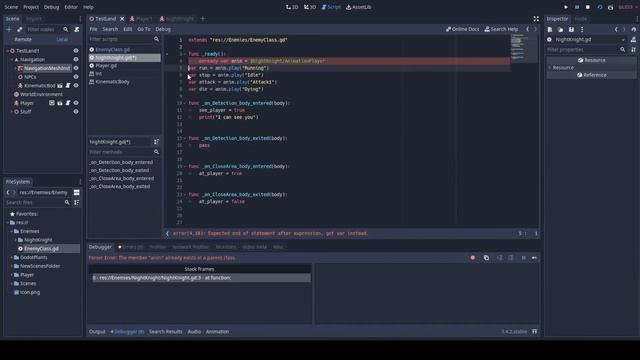Toggle visibility of NavigationMeshInstance node
The width and height of the screenshot is (640, 360).
coord(76,68)
